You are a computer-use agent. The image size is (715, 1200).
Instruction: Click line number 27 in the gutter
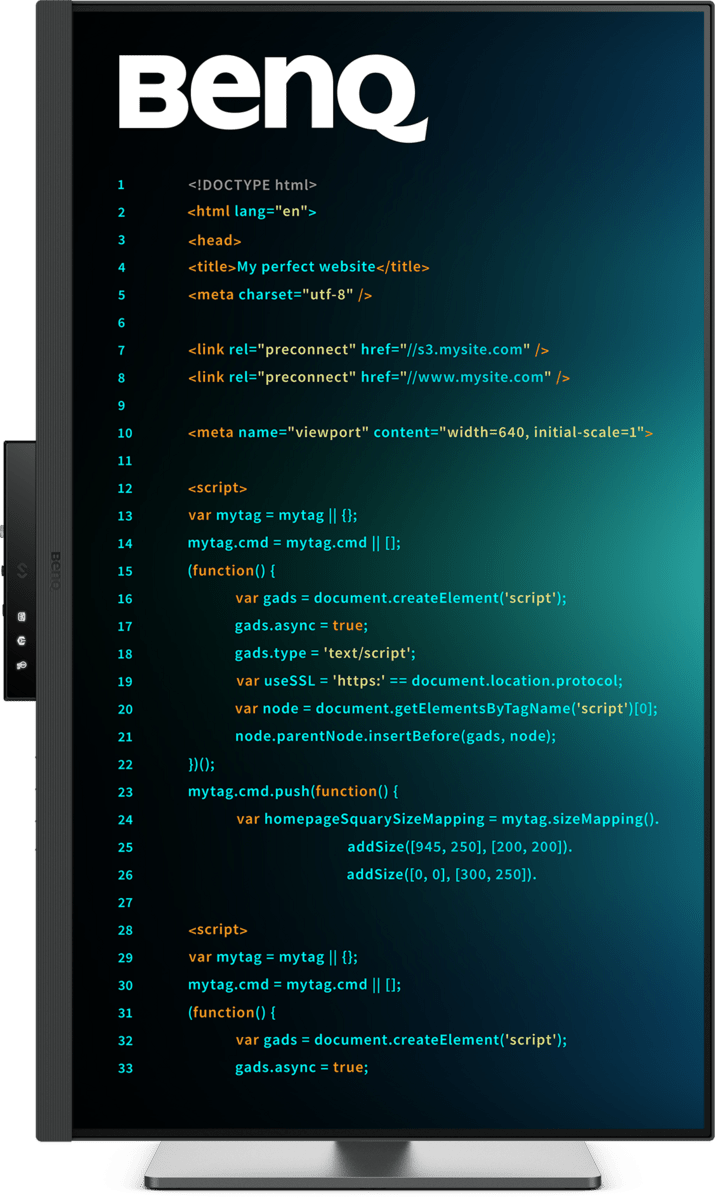124,902
